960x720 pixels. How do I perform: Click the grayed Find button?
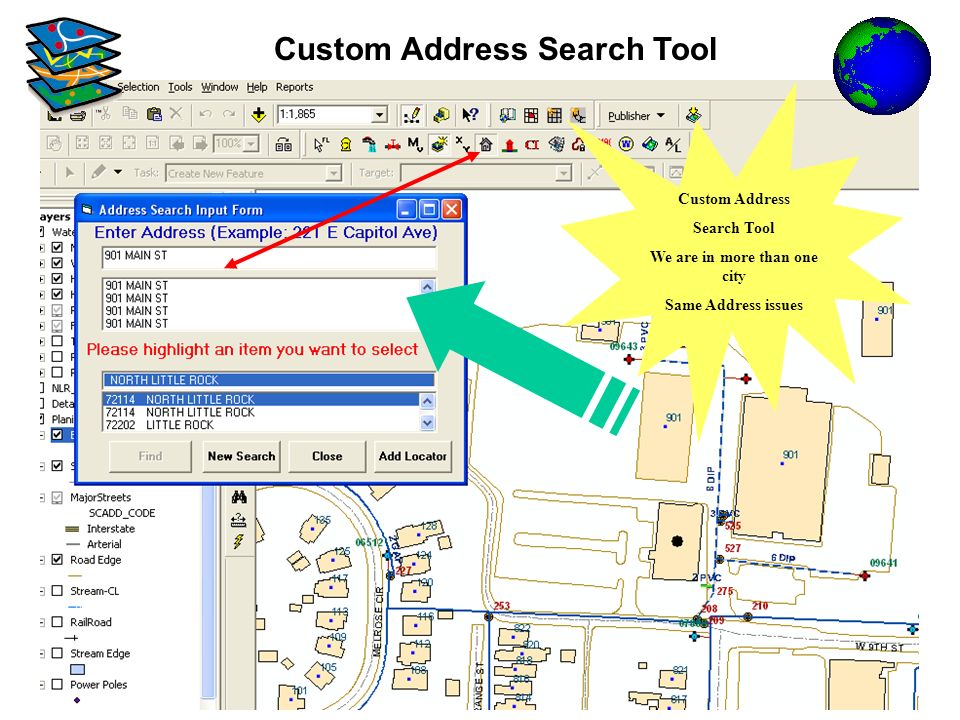150,456
